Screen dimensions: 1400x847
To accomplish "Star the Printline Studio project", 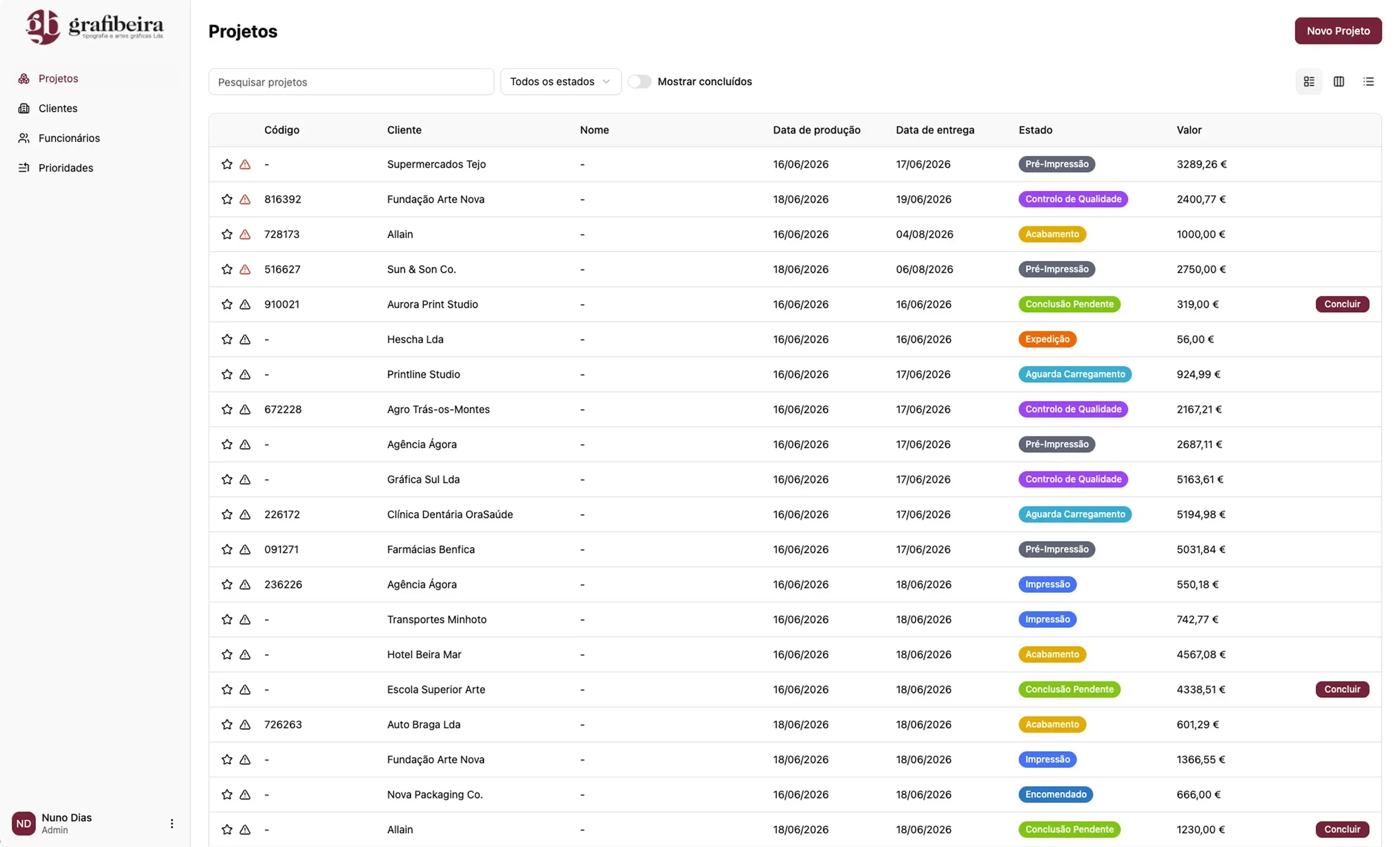I will pyautogui.click(x=227, y=374).
